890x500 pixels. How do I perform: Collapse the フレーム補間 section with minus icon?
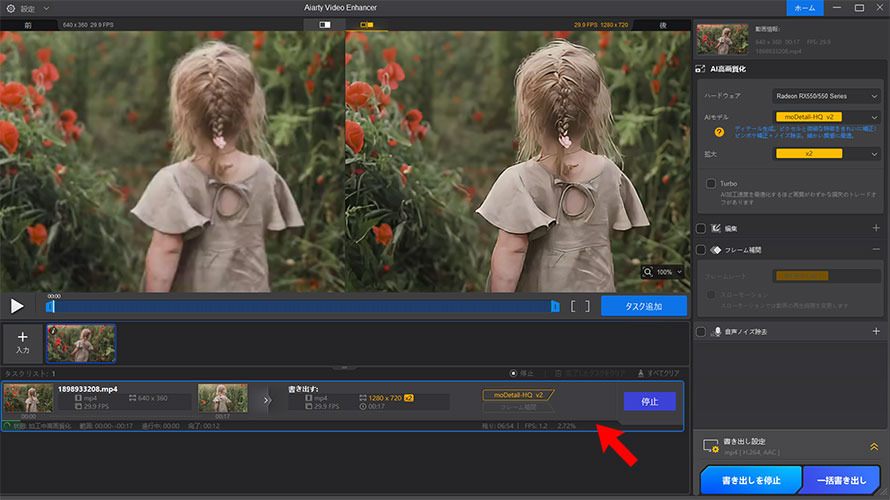click(876, 249)
